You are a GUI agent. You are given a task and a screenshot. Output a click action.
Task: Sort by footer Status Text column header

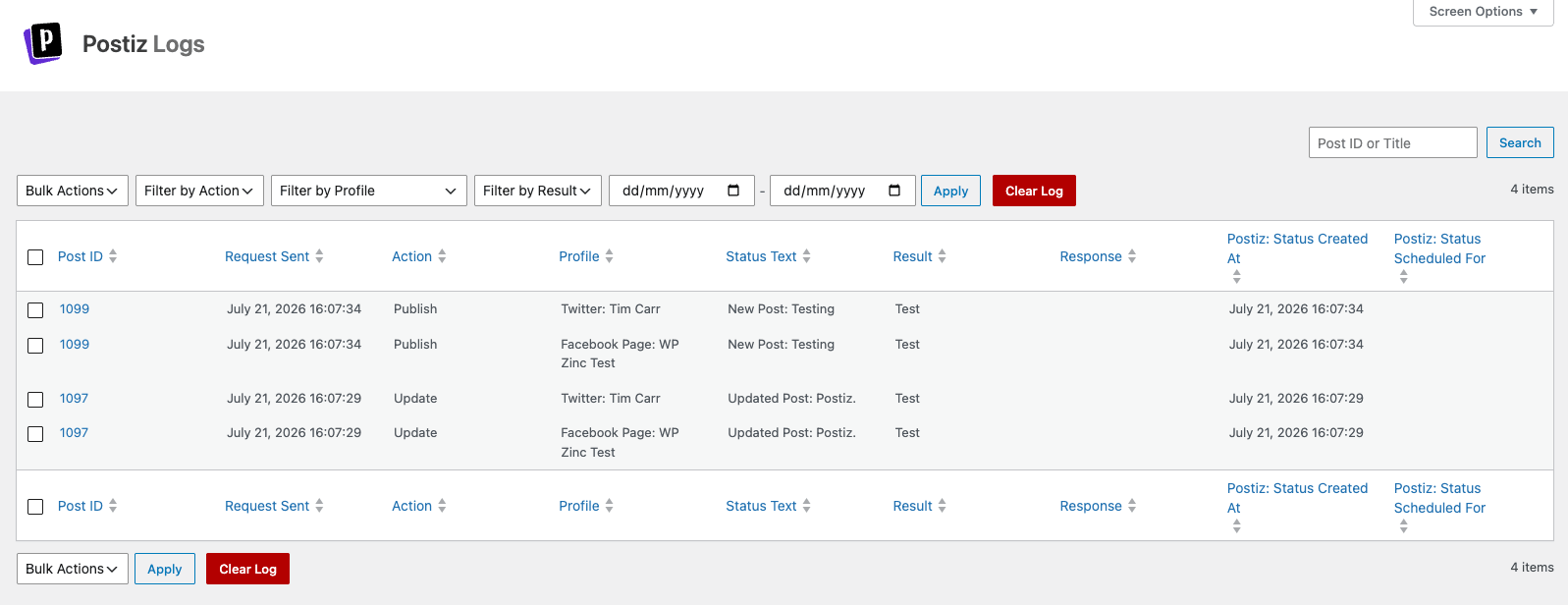pos(761,506)
